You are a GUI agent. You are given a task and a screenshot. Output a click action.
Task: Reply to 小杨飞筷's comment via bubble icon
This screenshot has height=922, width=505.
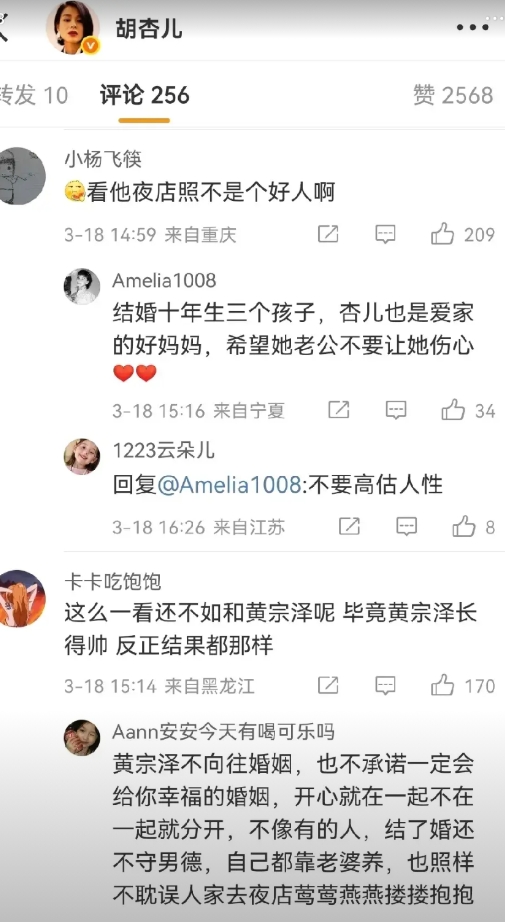point(385,234)
